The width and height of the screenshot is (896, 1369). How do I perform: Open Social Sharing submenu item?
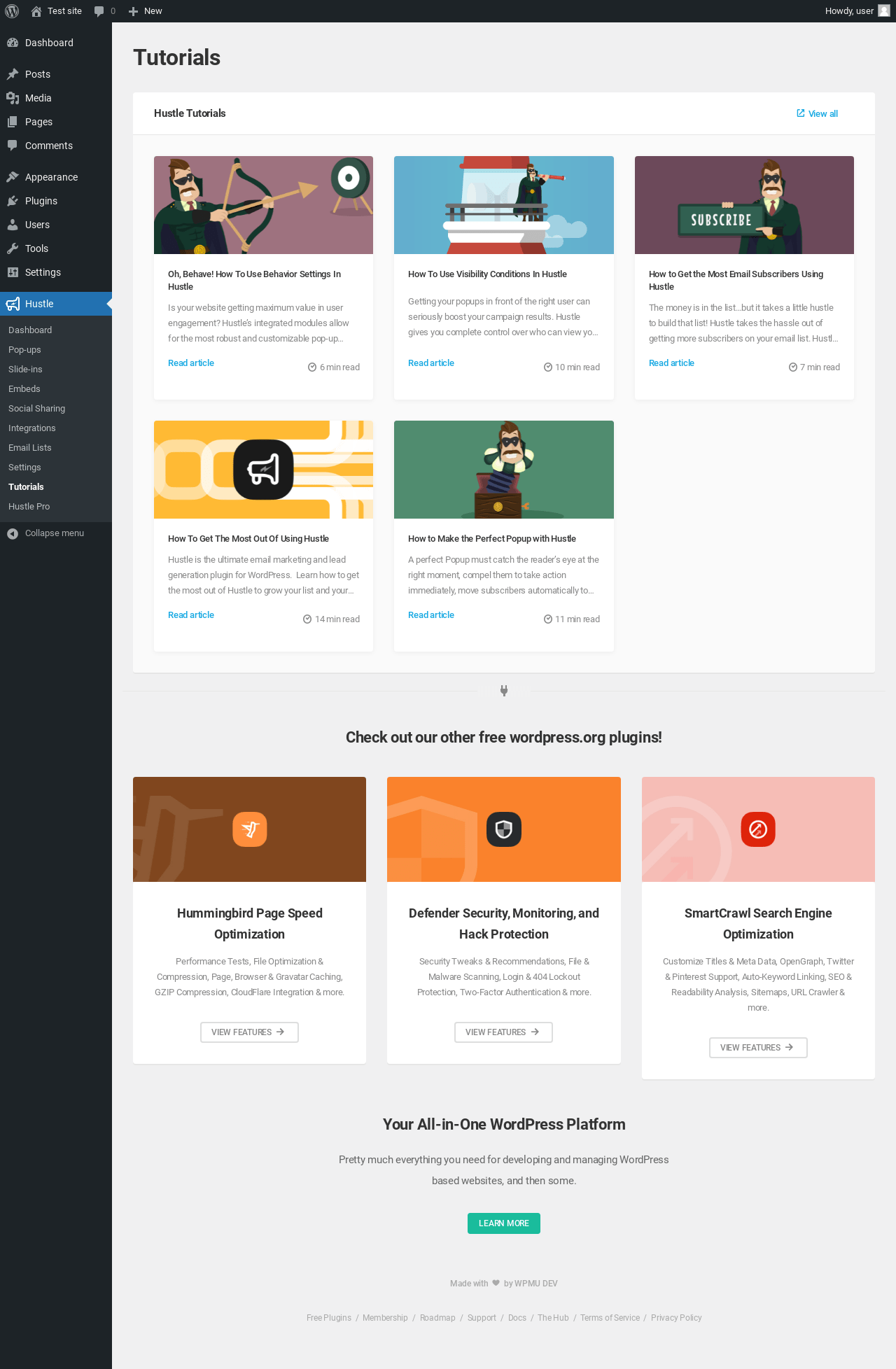click(36, 409)
